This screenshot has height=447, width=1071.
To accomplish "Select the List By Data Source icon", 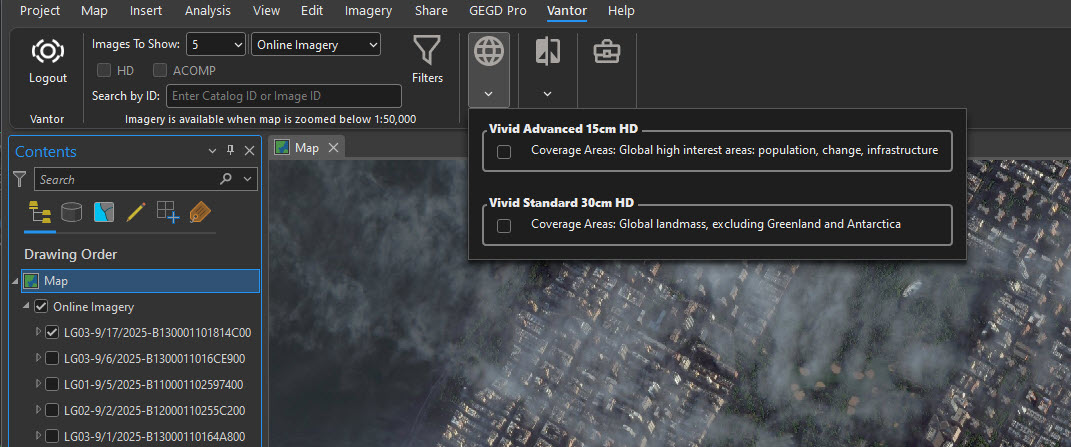I will 72,212.
